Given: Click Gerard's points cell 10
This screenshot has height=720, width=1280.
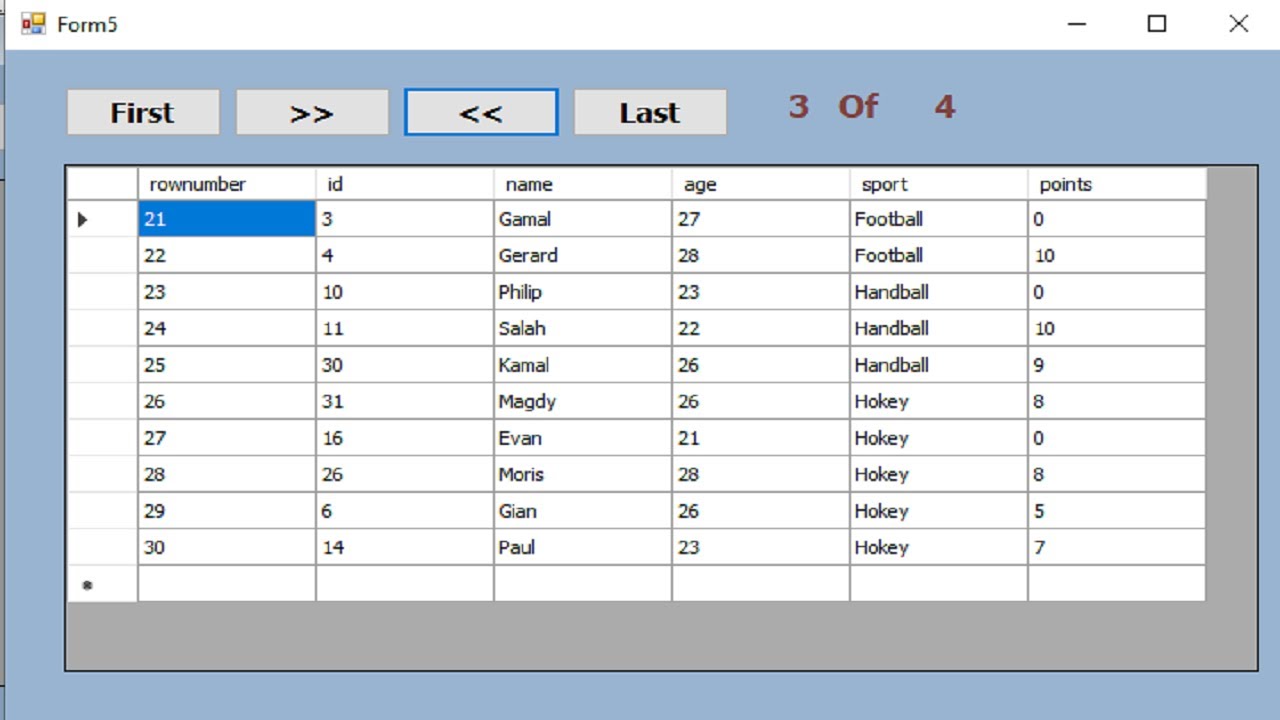Looking at the screenshot, I should click(x=1117, y=255).
